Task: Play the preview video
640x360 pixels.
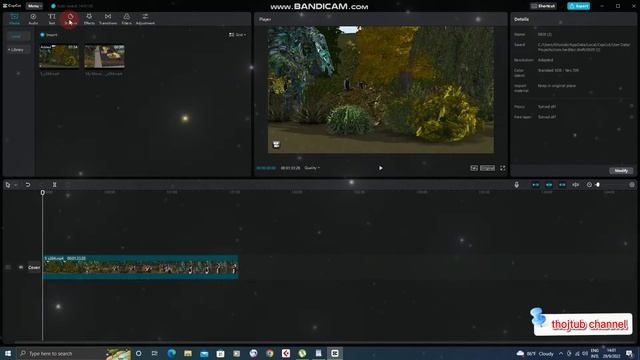Action: click(x=380, y=168)
